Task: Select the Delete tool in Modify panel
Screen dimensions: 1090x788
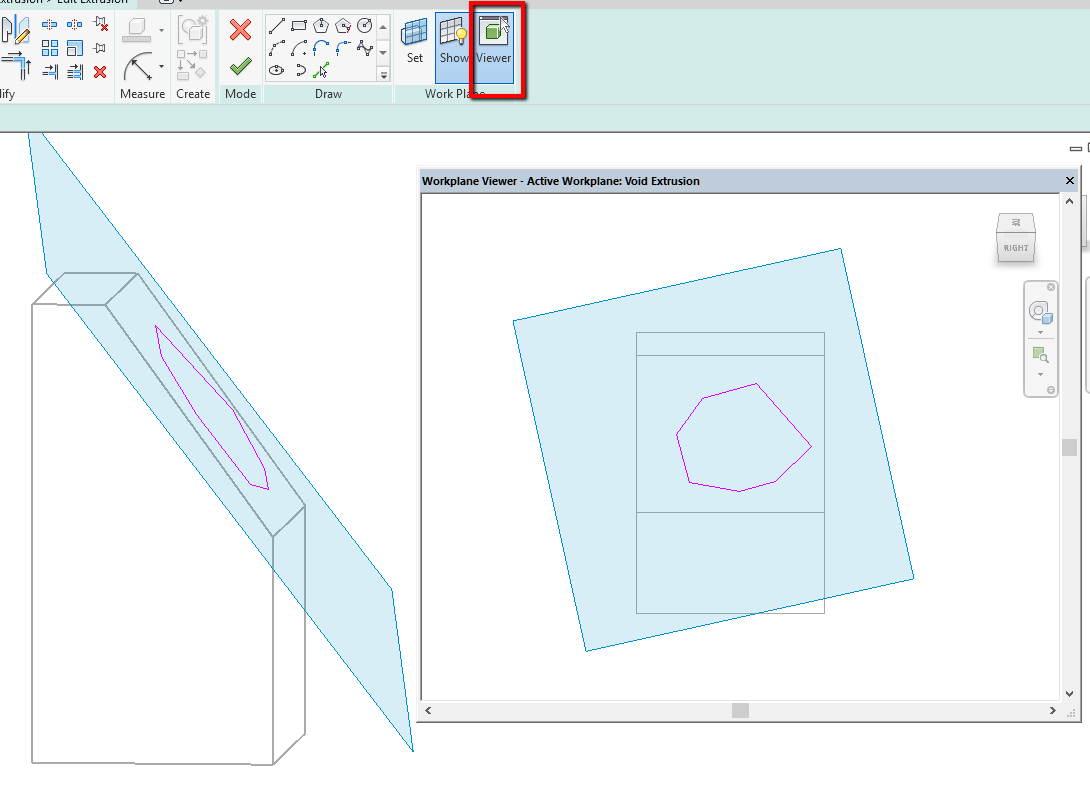Action: click(x=101, y=71)
